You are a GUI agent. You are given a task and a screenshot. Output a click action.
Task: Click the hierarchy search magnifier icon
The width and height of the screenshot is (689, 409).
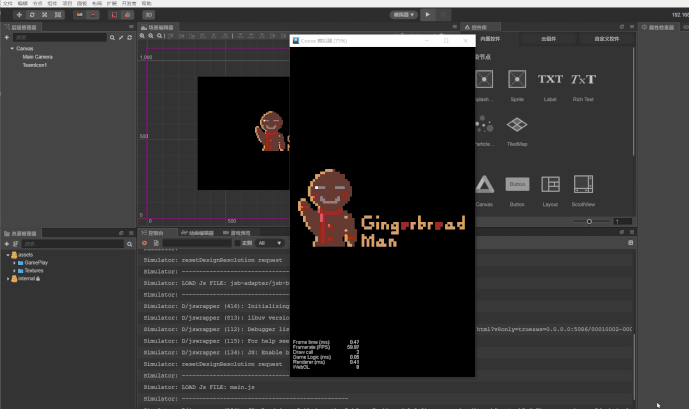click(112, 38)
